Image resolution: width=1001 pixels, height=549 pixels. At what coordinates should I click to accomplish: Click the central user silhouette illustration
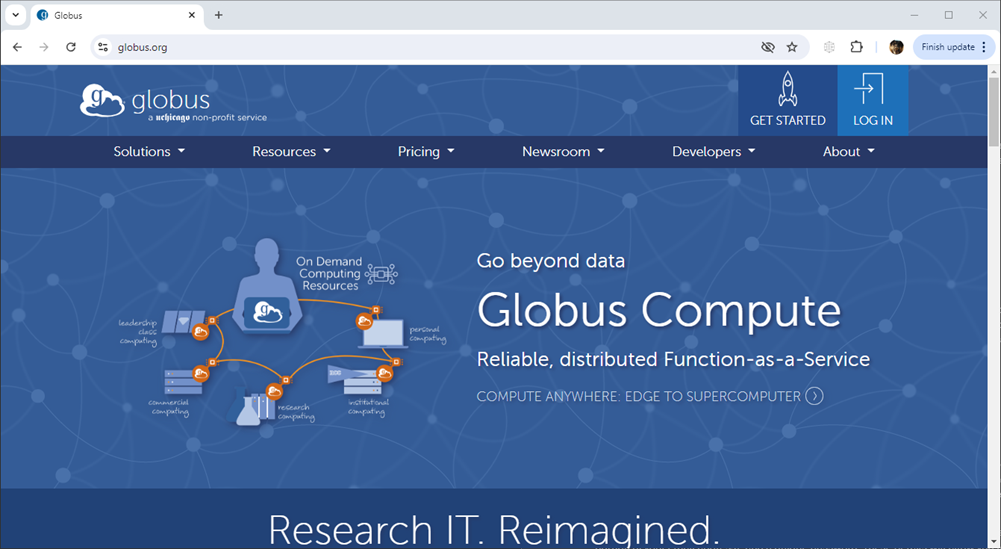point(267,285)
